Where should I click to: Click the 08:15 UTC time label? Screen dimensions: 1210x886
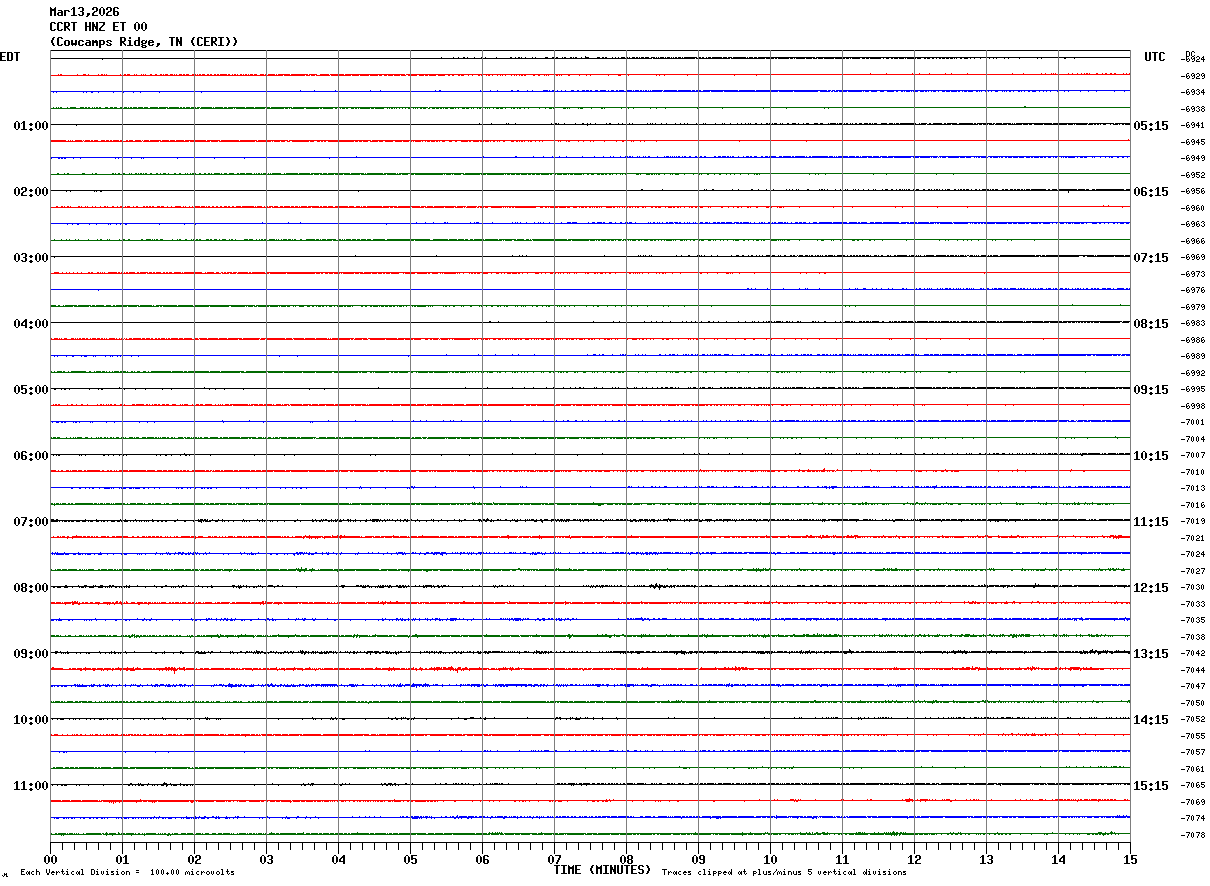tap(1150, 324)
